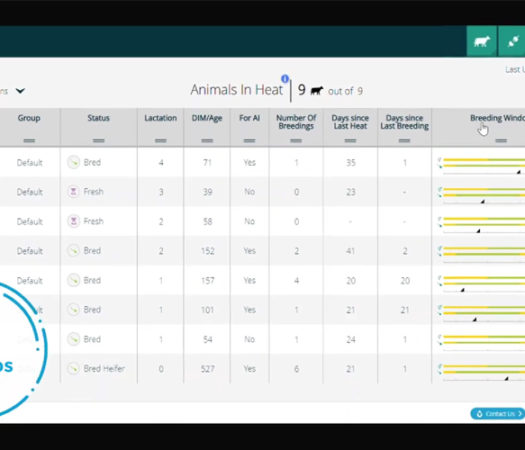
Task: Click the blue info badge above Animals In Heat
Action: 285,79
